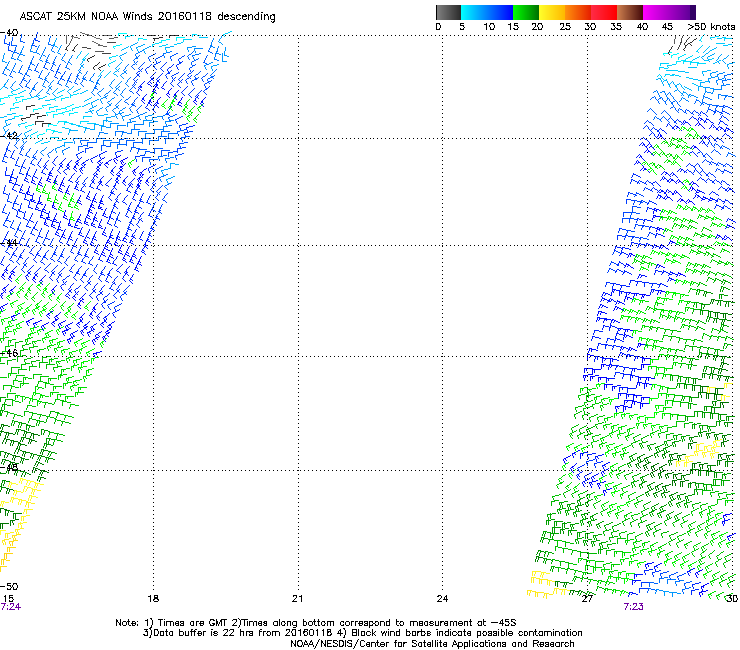Viewport: 740px width, 650px height.
Task: Select the gray 0-5 knots legend swatch
Action: [448, 12]
